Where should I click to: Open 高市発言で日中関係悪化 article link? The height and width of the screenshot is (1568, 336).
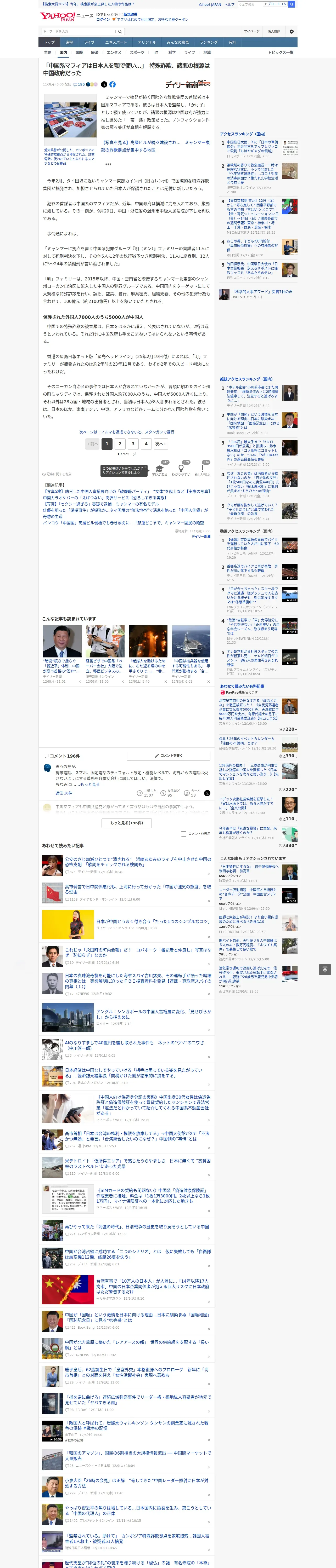pyautogui.click(x=138, y=889)
